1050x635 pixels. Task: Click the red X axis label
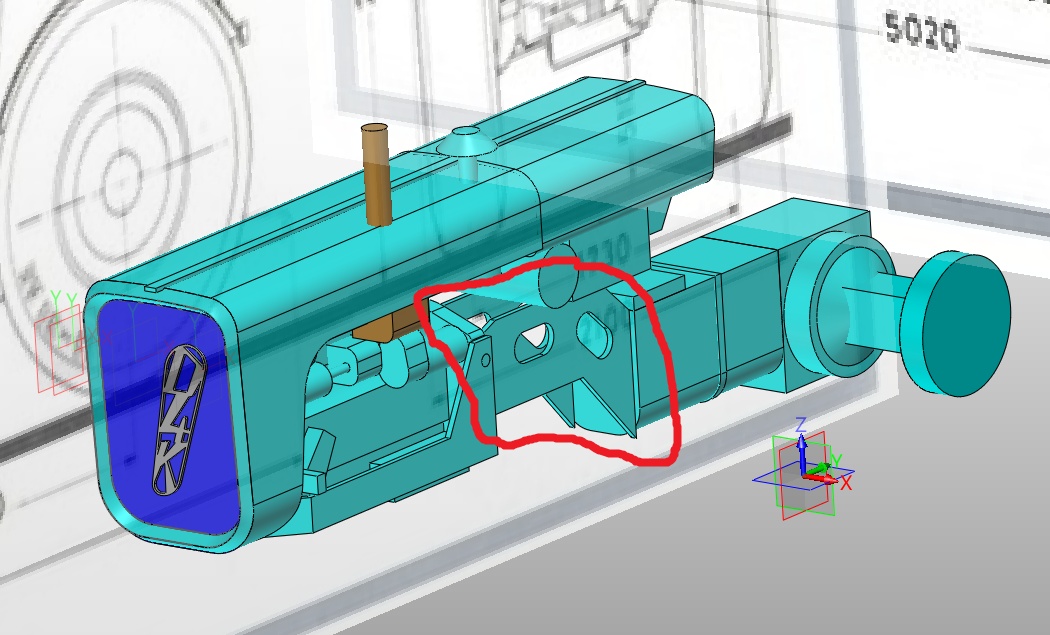(846, 483)
